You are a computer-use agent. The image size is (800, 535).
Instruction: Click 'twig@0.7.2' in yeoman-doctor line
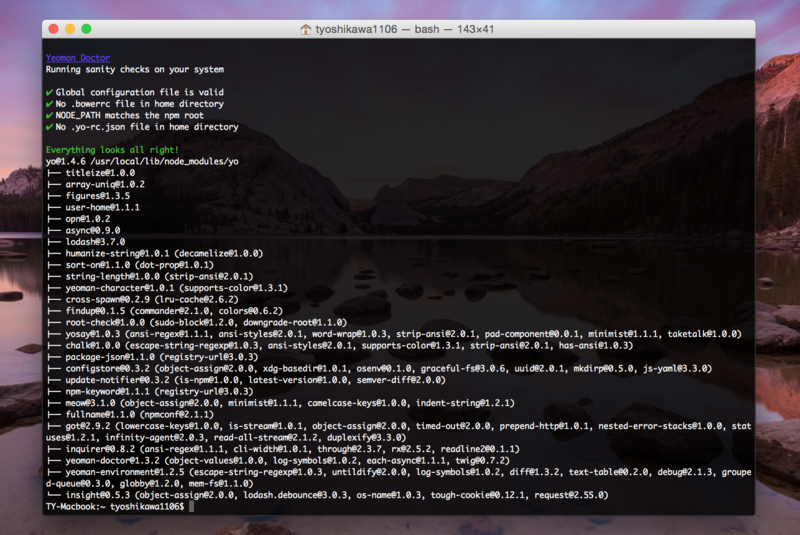[480, 461]
